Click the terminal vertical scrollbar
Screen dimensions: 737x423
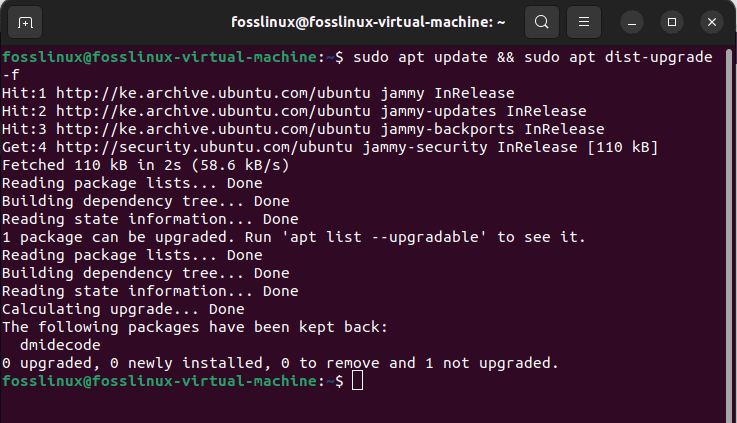[x=729, y=235]
